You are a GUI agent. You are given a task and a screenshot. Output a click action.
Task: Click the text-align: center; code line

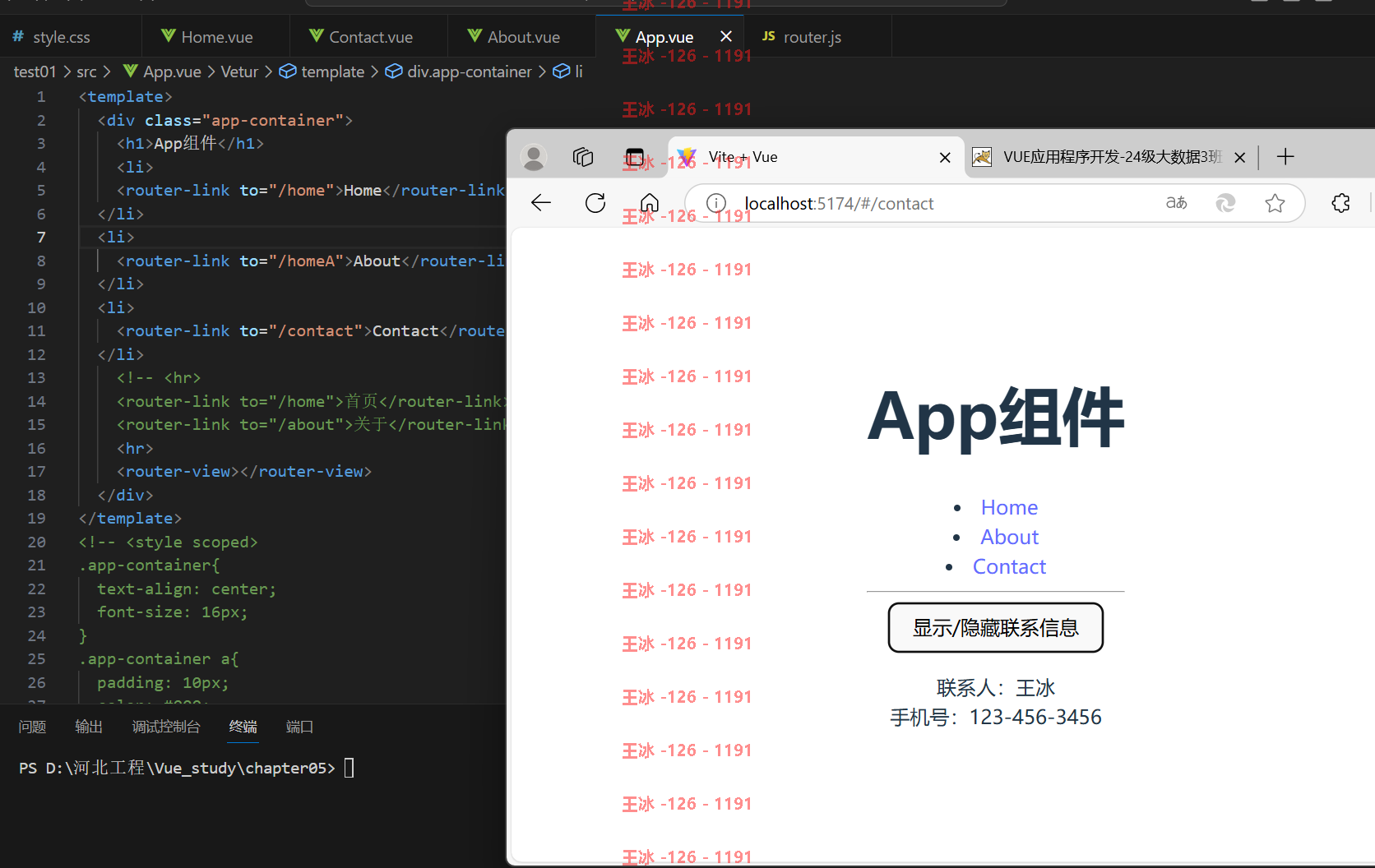pos(187,589)
